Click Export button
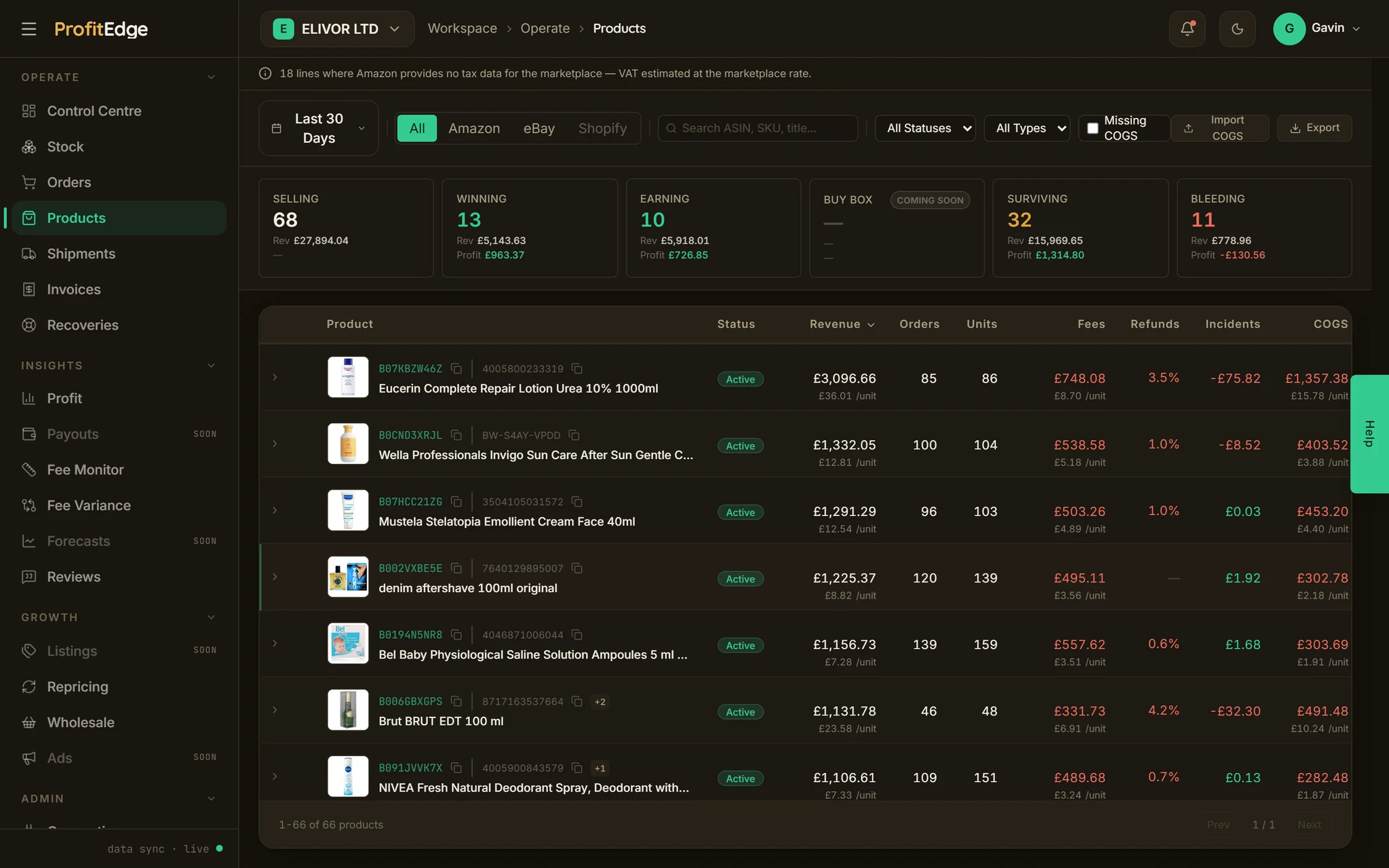The width and height of the screenshot is (1389, 868). coord(1314,128)
